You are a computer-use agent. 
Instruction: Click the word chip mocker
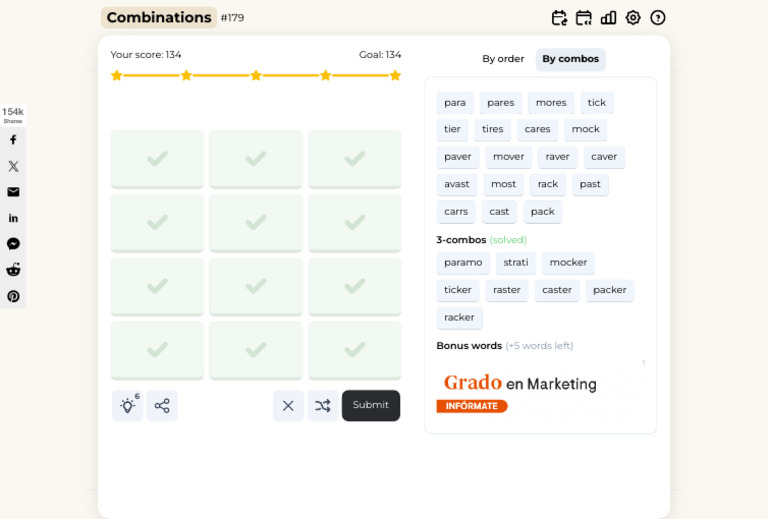[568, 262]
